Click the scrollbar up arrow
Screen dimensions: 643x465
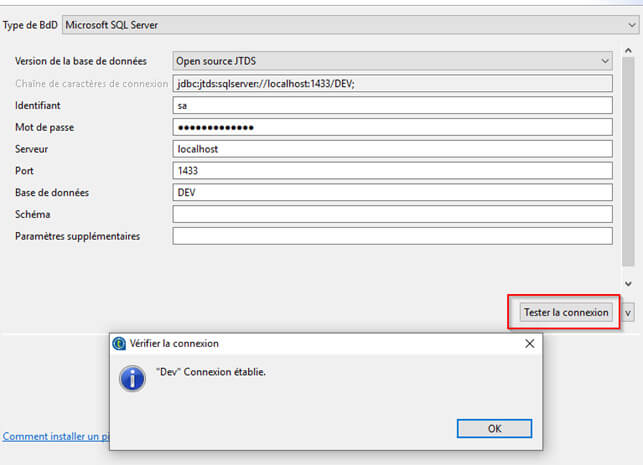click(628, 50)
